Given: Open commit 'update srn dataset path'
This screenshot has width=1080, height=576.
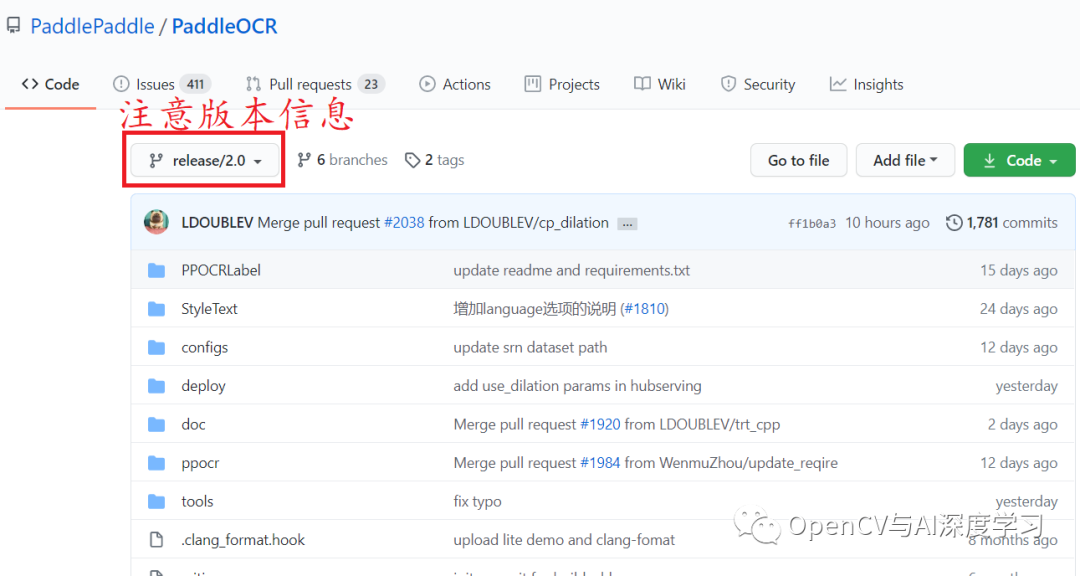Looking at the screenshot, I should 530,347.
